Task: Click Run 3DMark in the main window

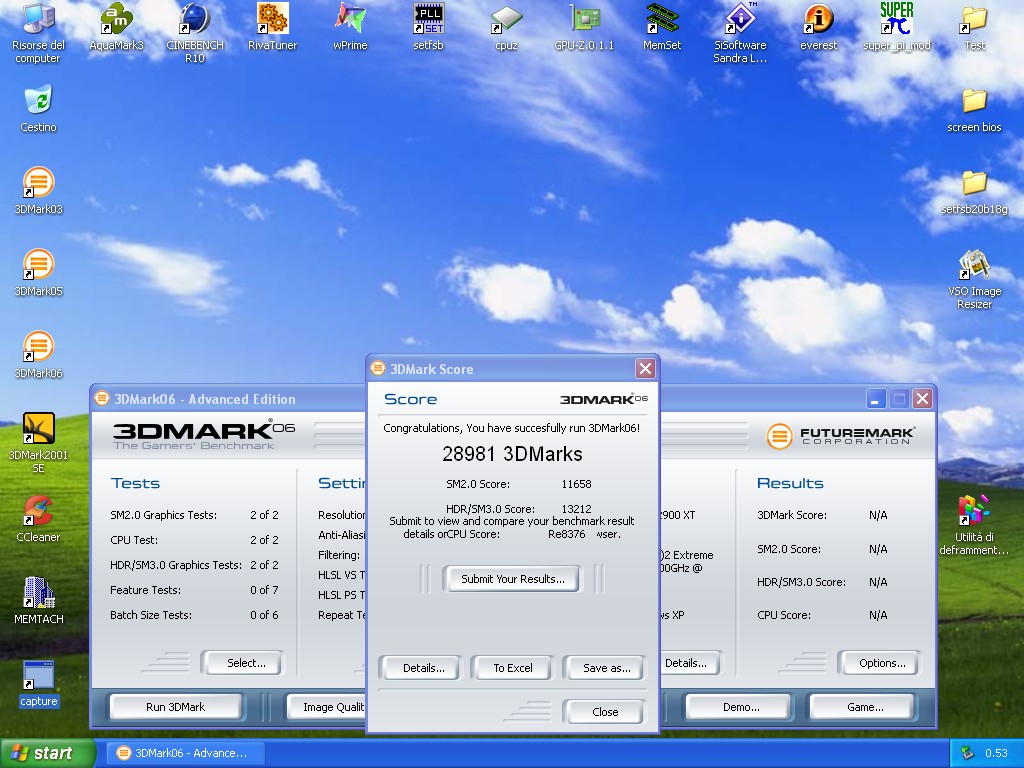Action: (175, 707)
